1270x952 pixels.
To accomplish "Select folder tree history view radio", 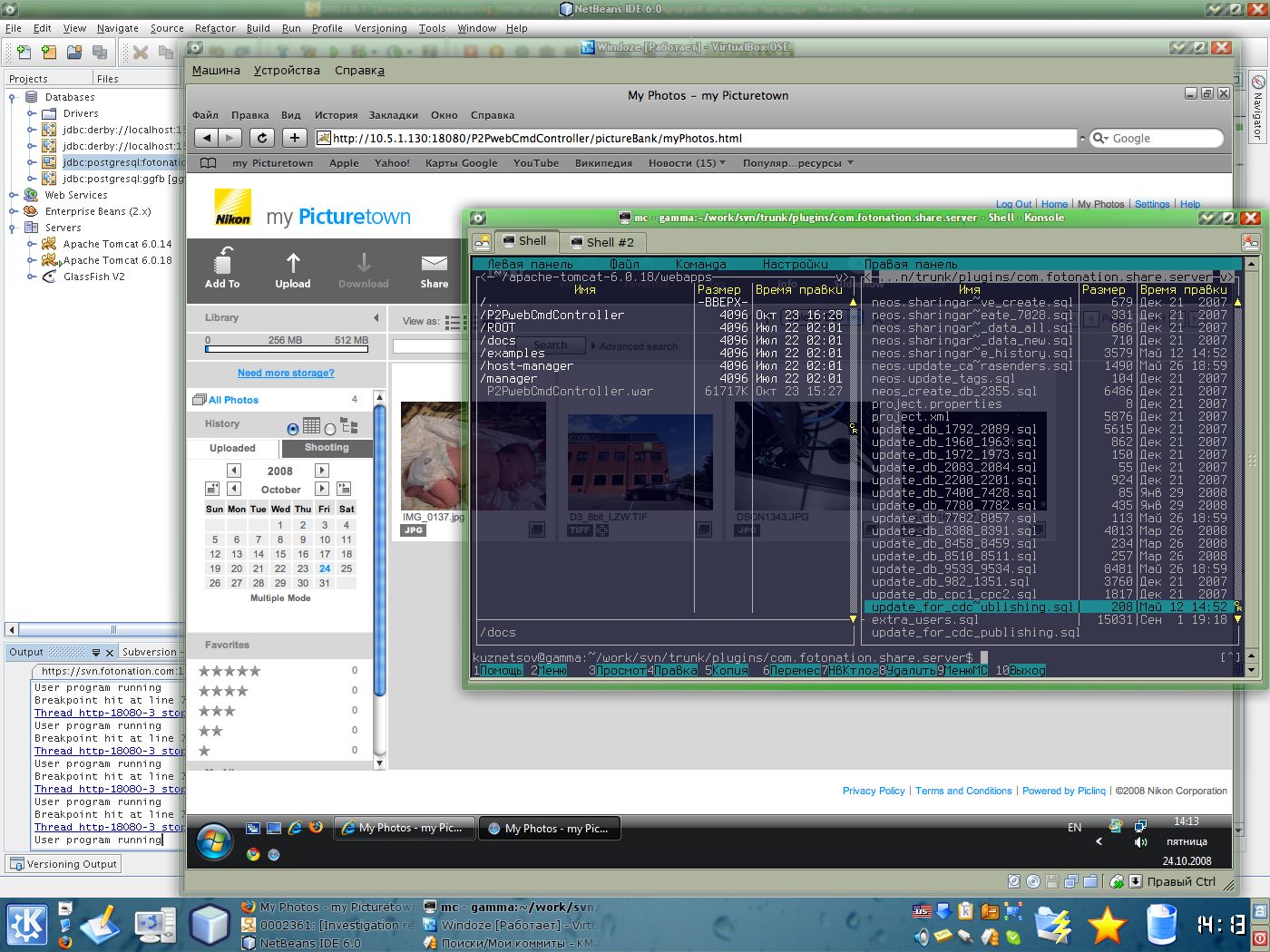I will tap(330, 429).
